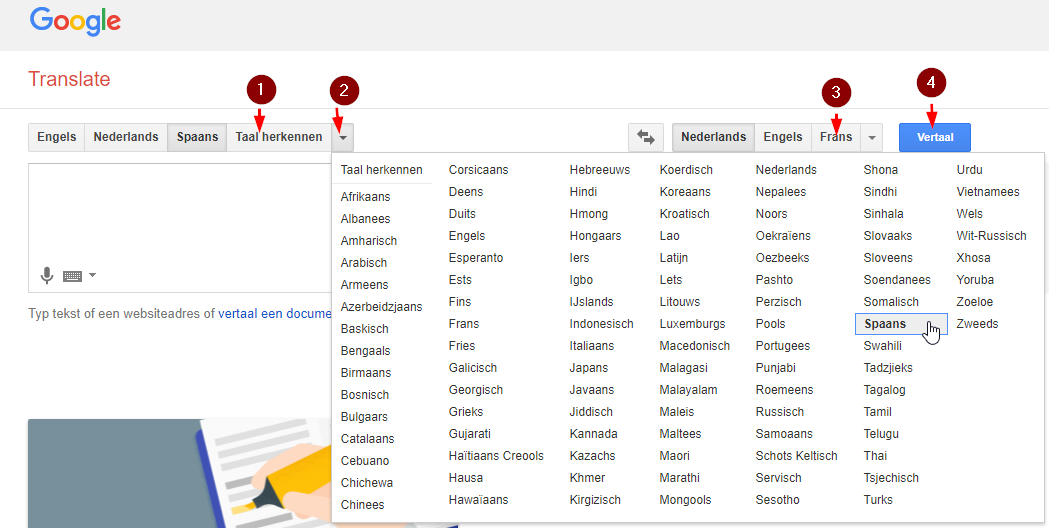Click the vertaal een document link
The image size is (1049, 528).
(274, 313)
